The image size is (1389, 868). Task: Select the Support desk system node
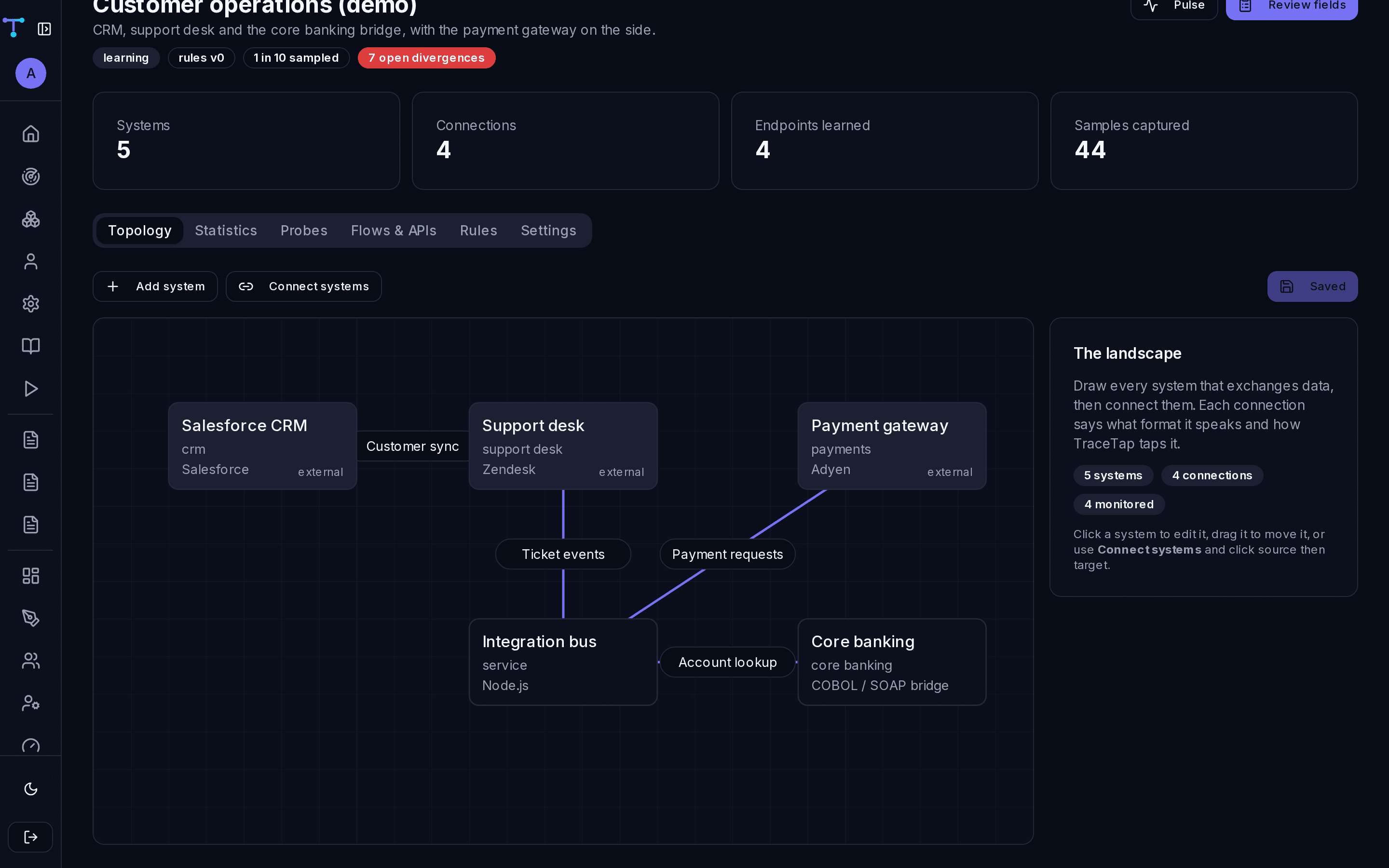click(563, 446)
